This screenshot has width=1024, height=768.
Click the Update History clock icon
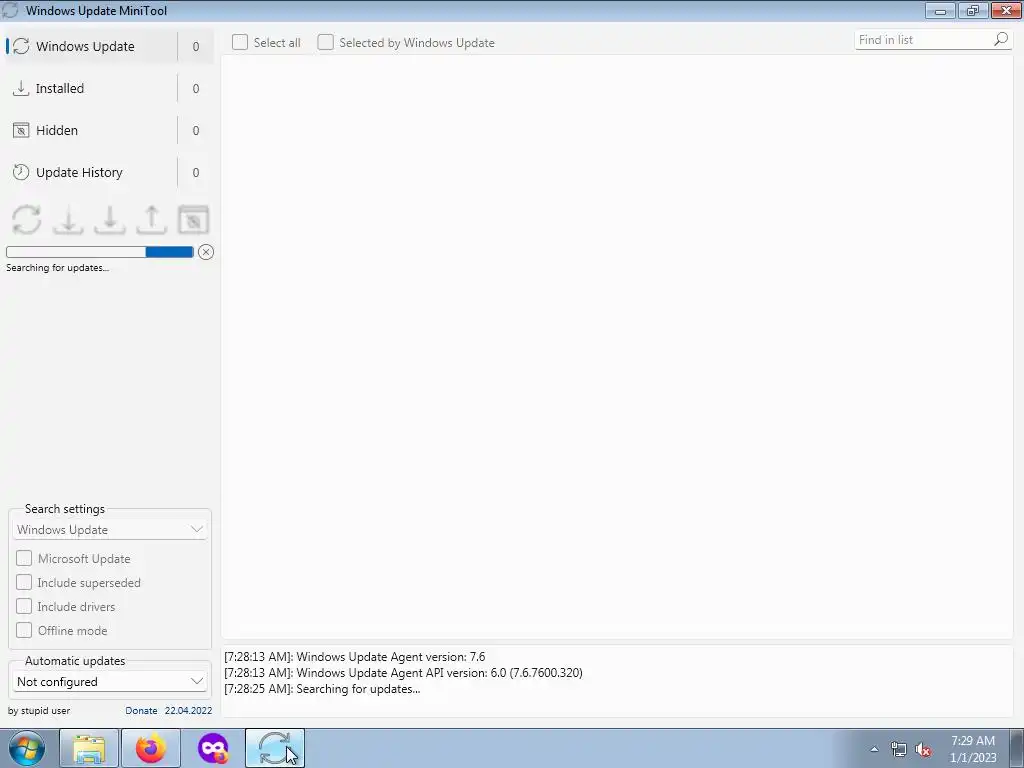point(21,172)
